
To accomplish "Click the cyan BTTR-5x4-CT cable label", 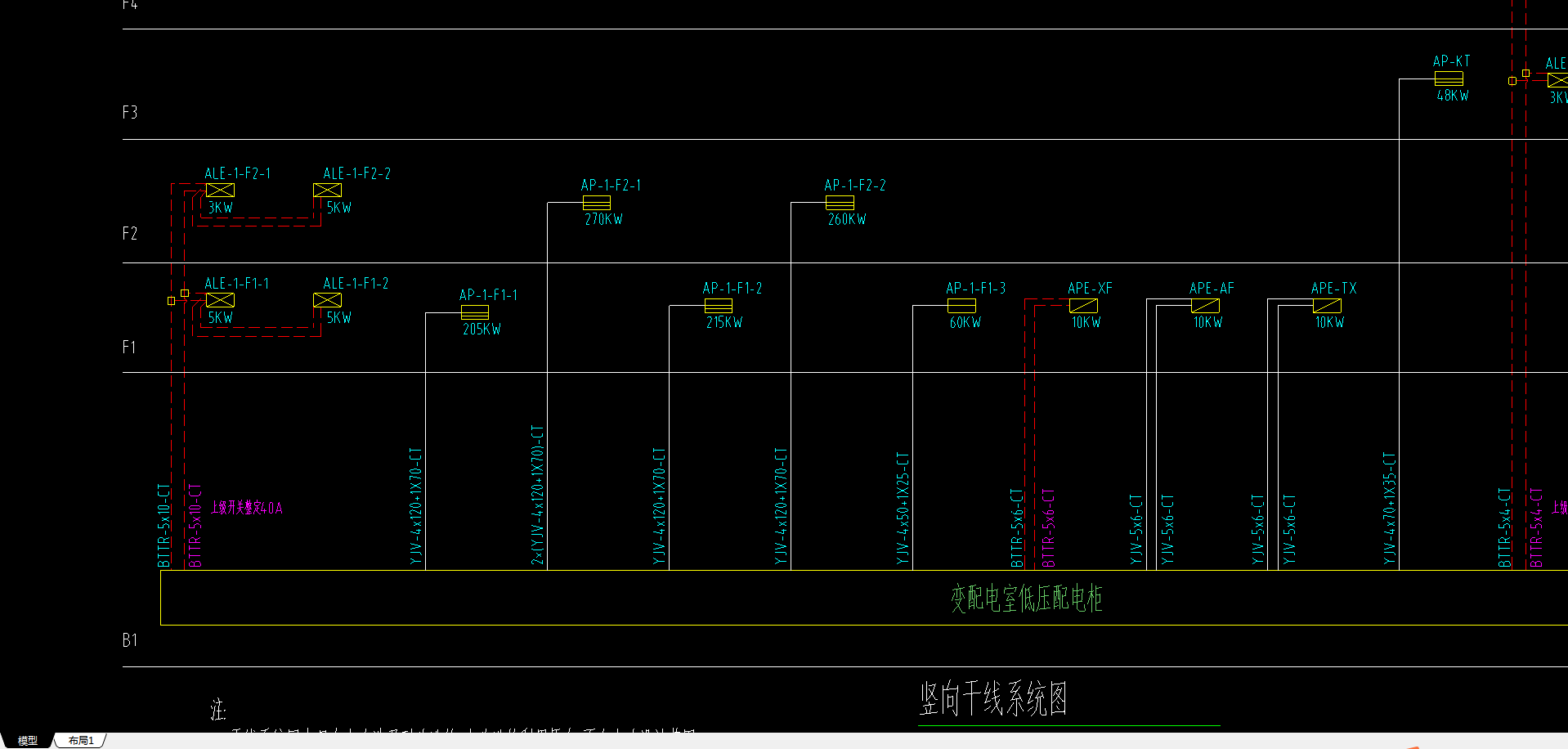I will coord(1504,528).
